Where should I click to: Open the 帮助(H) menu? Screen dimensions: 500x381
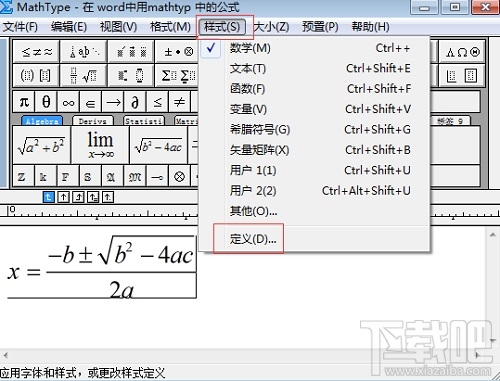[x=370, y=27]
